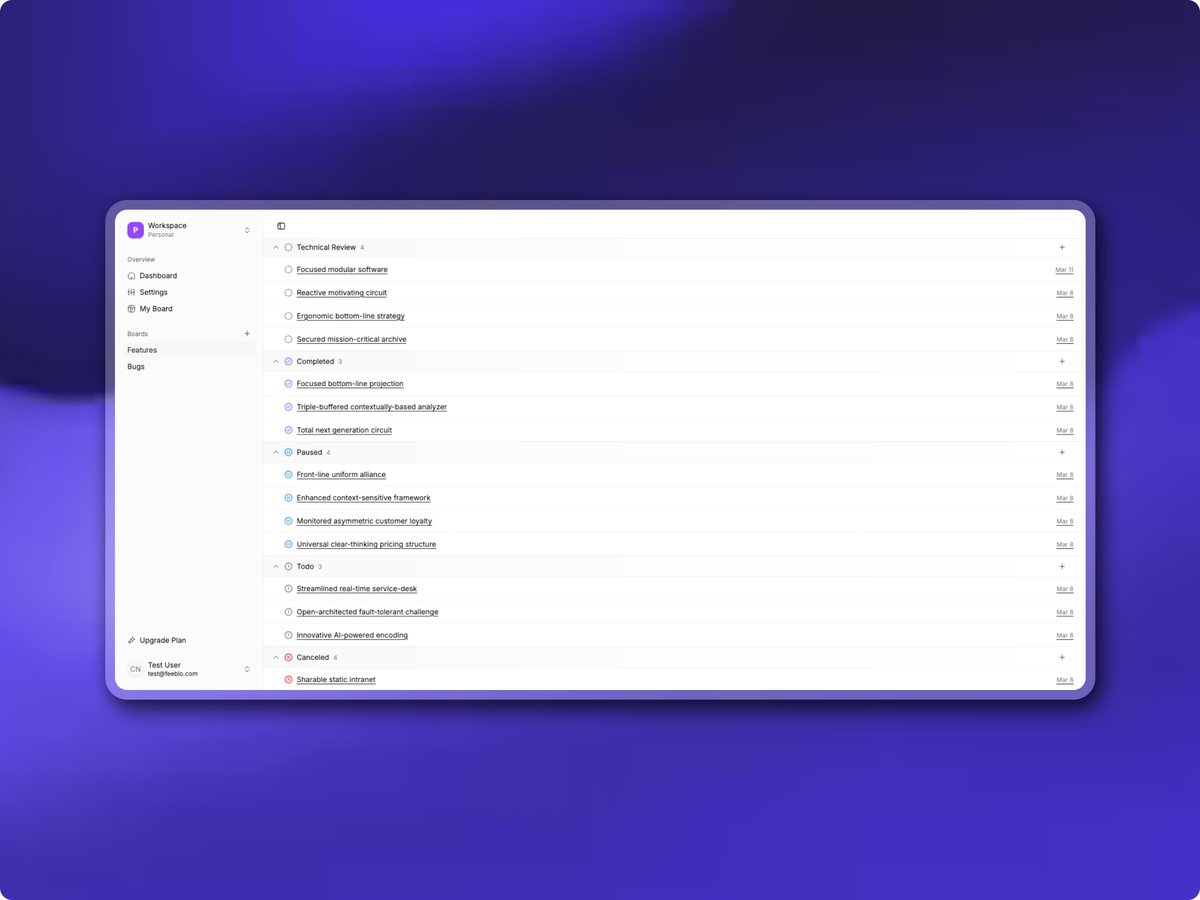This screenshot has width=1200, height=900.
Task: Add item to Technical Review group
Action: coord(1062,247)
